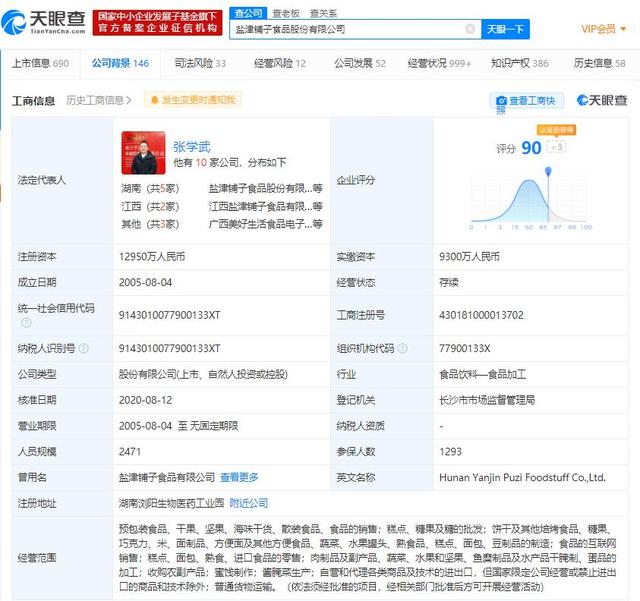The image size is (640, 601).
Task: Click the help icon beside 纳税人识别号
Action: click(83, 348)
